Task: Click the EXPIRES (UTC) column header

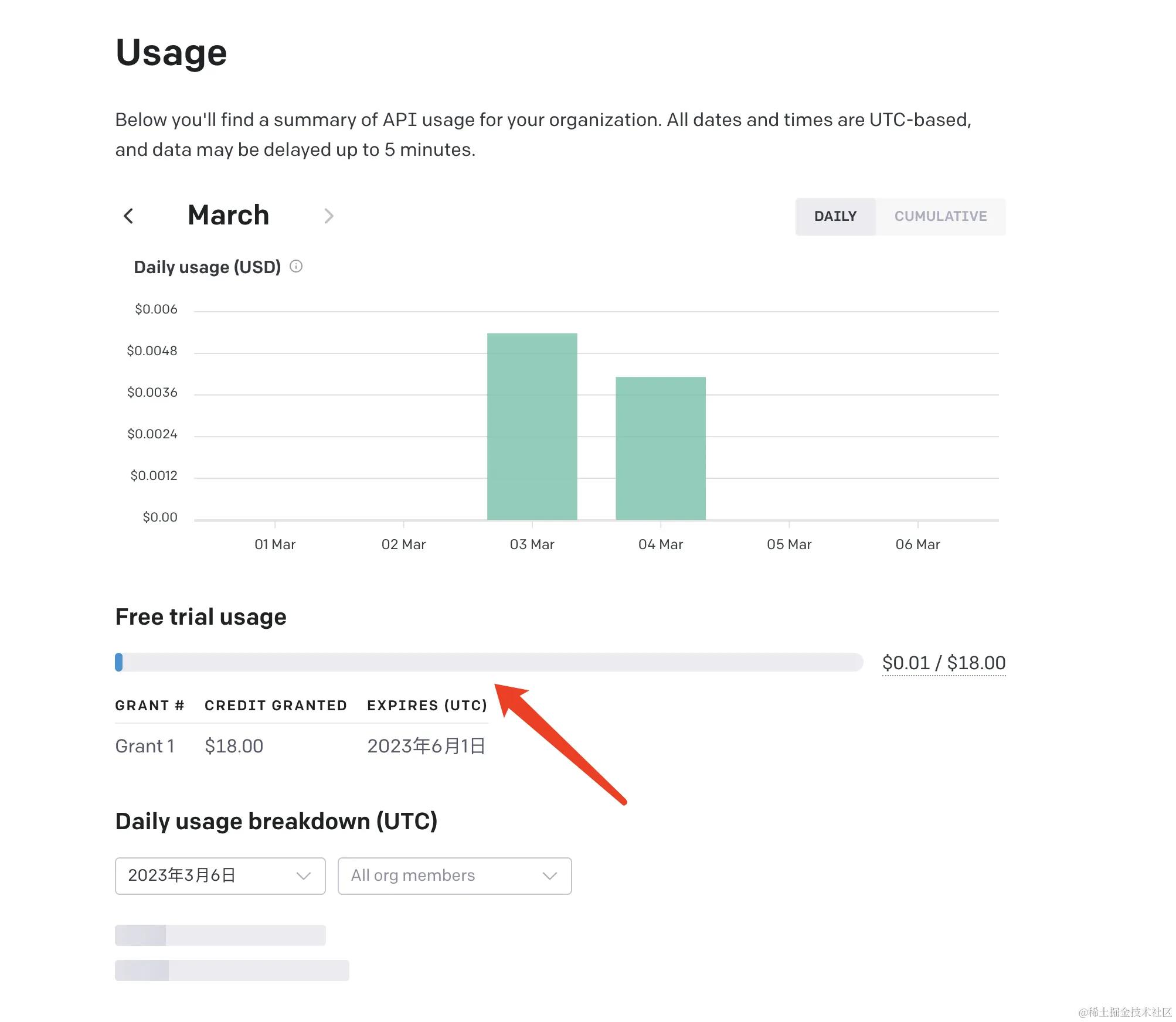Action: click(427, 705)
